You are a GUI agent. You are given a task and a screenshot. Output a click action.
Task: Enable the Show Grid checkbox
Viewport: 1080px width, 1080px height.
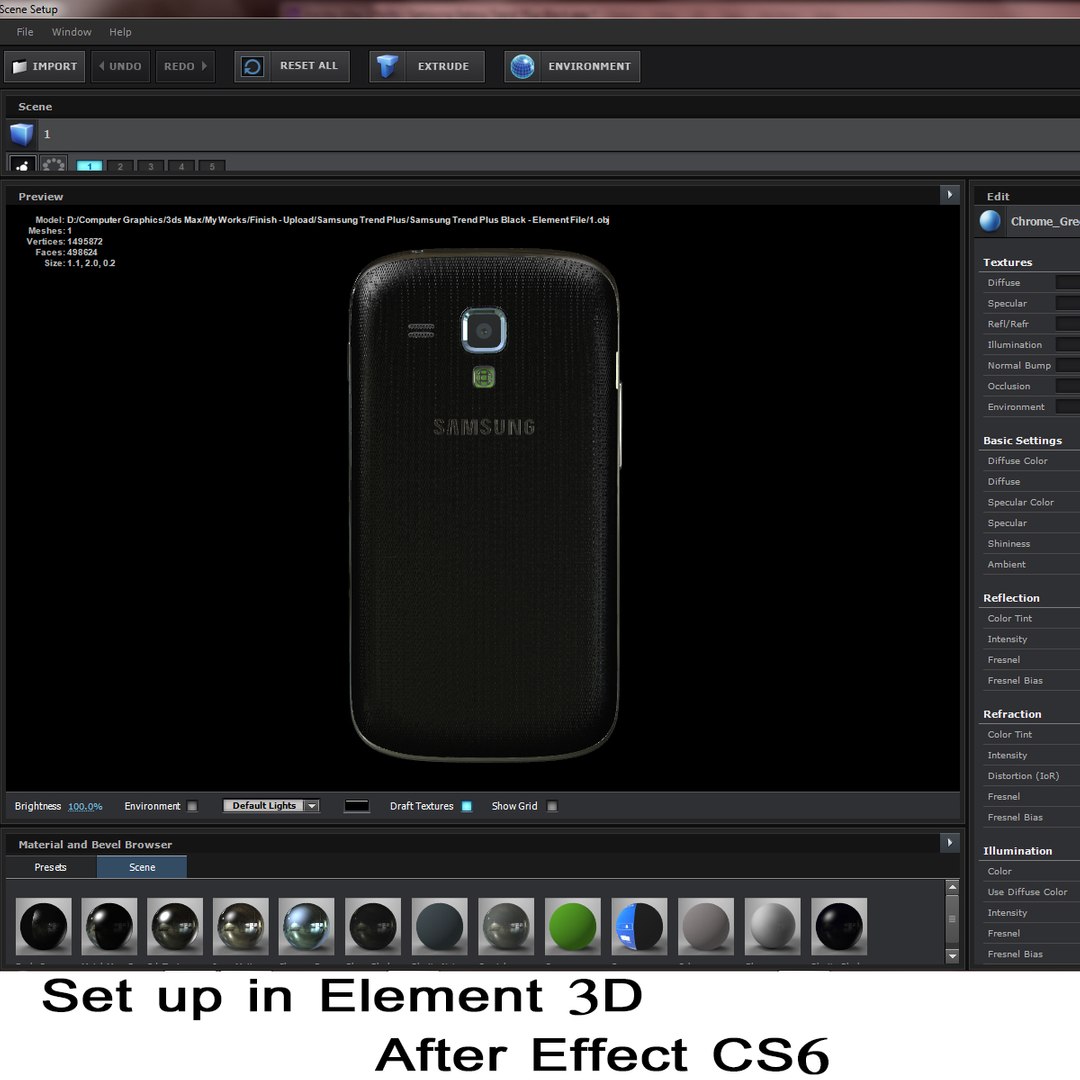click(x=552, y=806)
